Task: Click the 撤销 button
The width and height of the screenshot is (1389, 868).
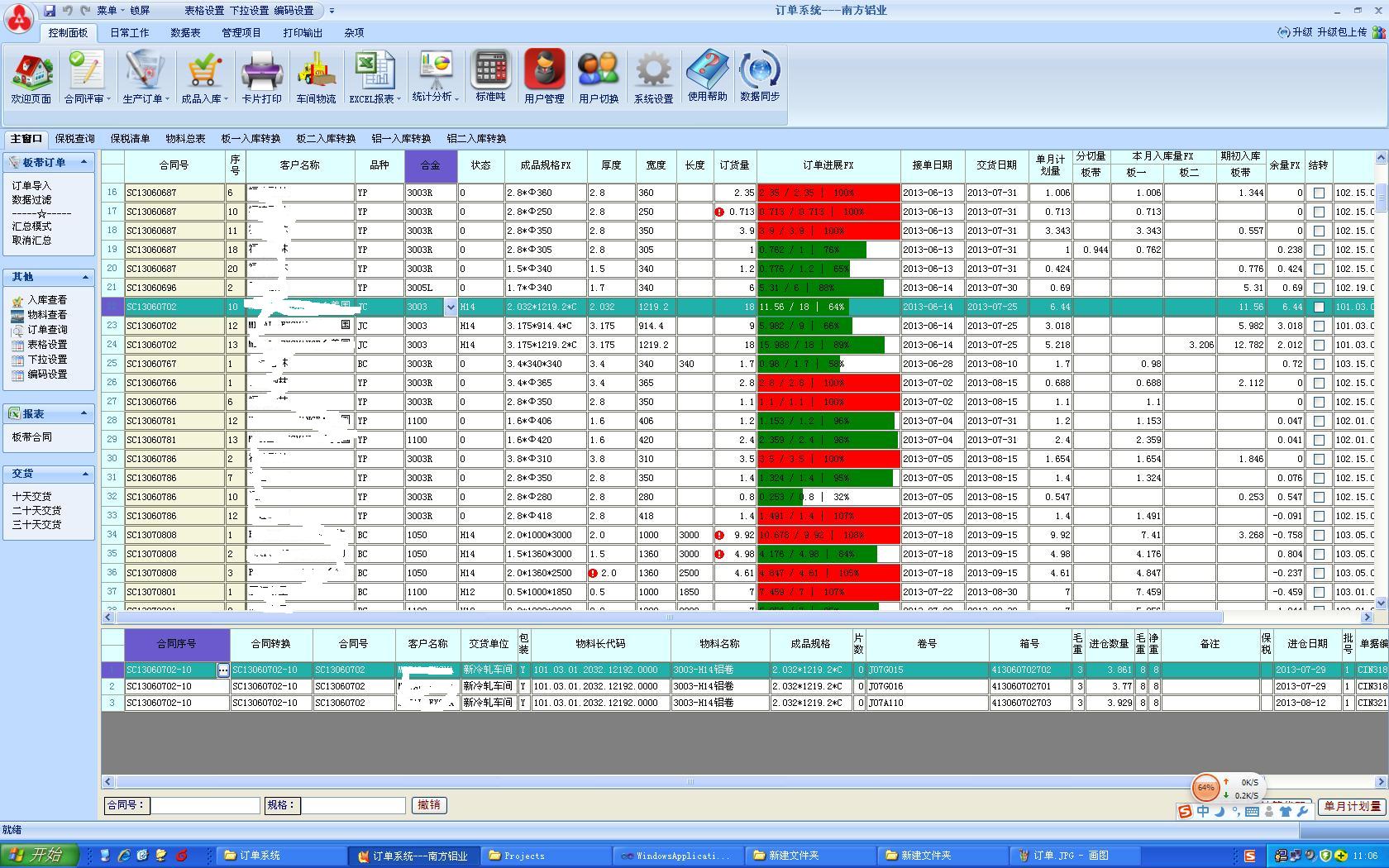Action: [x=429, y=804]
